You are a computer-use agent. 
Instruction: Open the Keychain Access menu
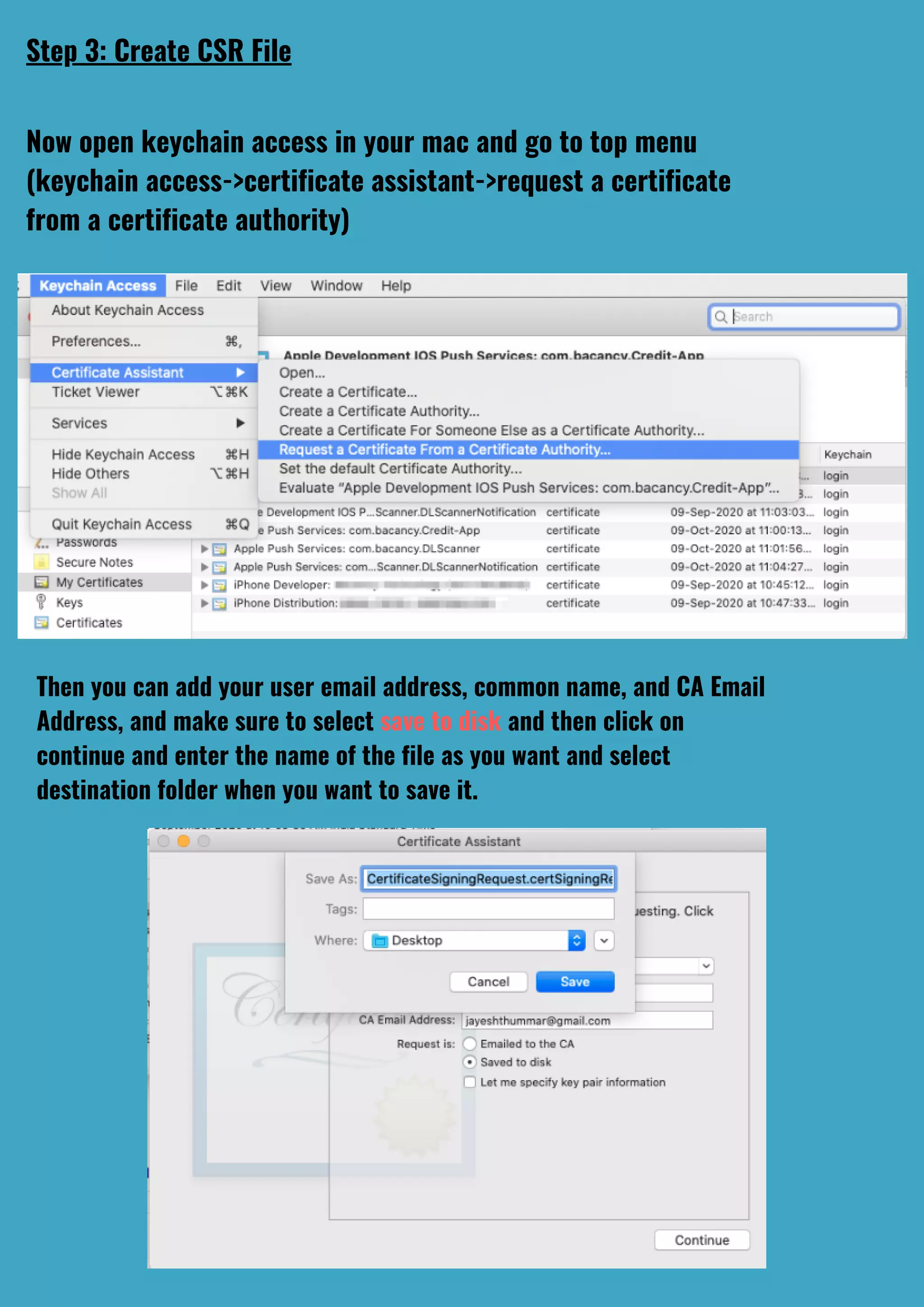point(97,286)
